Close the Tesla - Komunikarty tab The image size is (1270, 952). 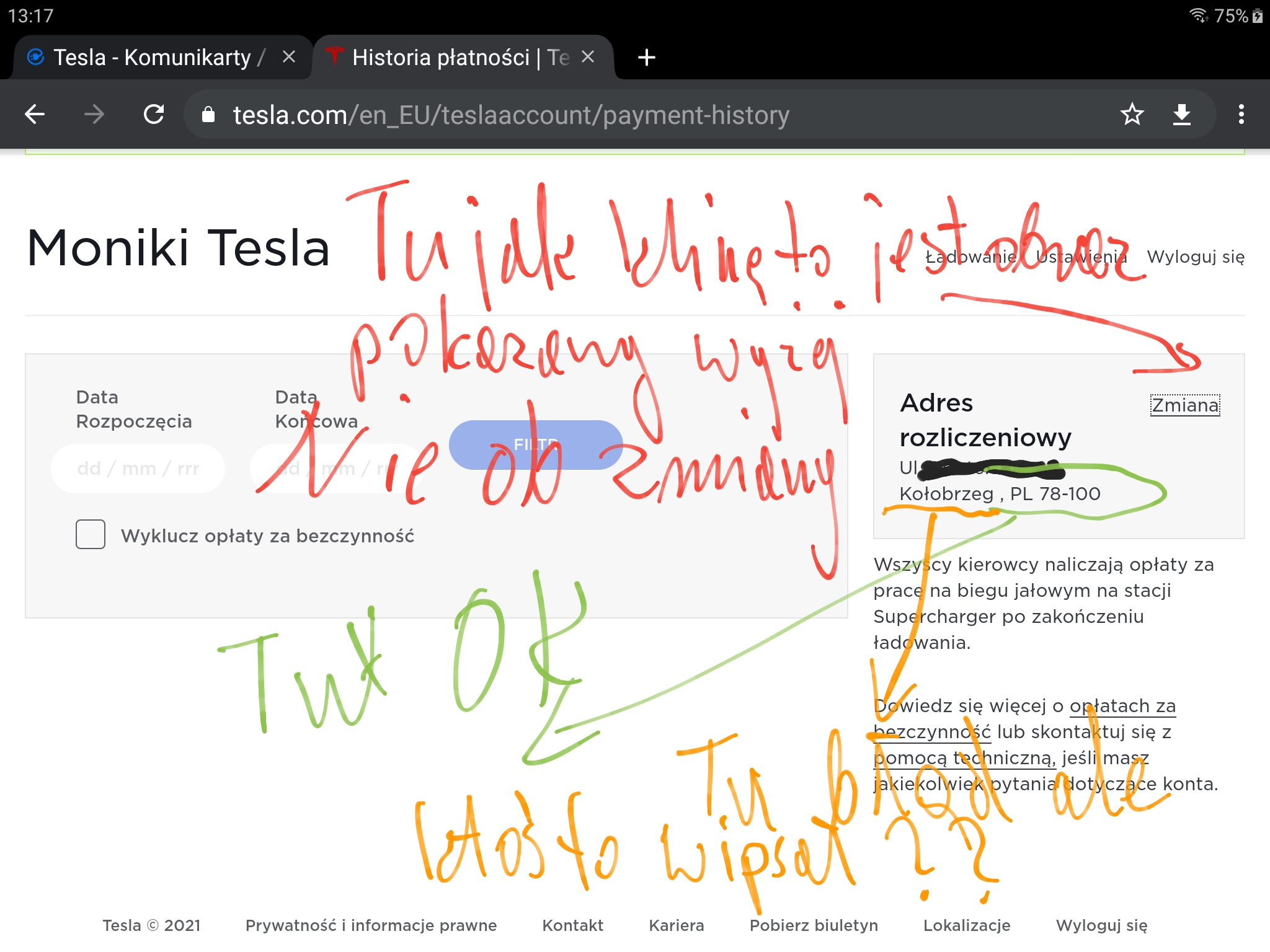288,57
